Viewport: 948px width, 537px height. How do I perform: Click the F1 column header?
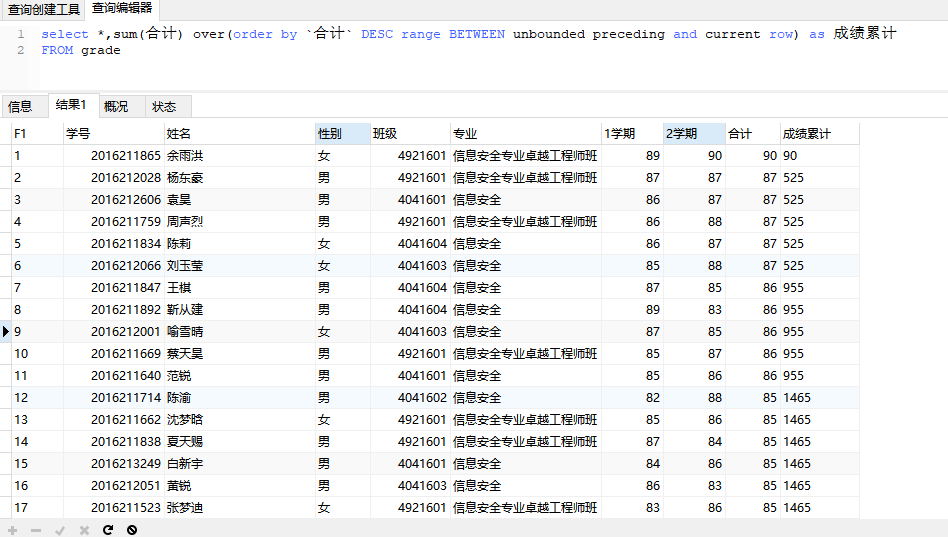pyautogui.click(x=37, y=134)
